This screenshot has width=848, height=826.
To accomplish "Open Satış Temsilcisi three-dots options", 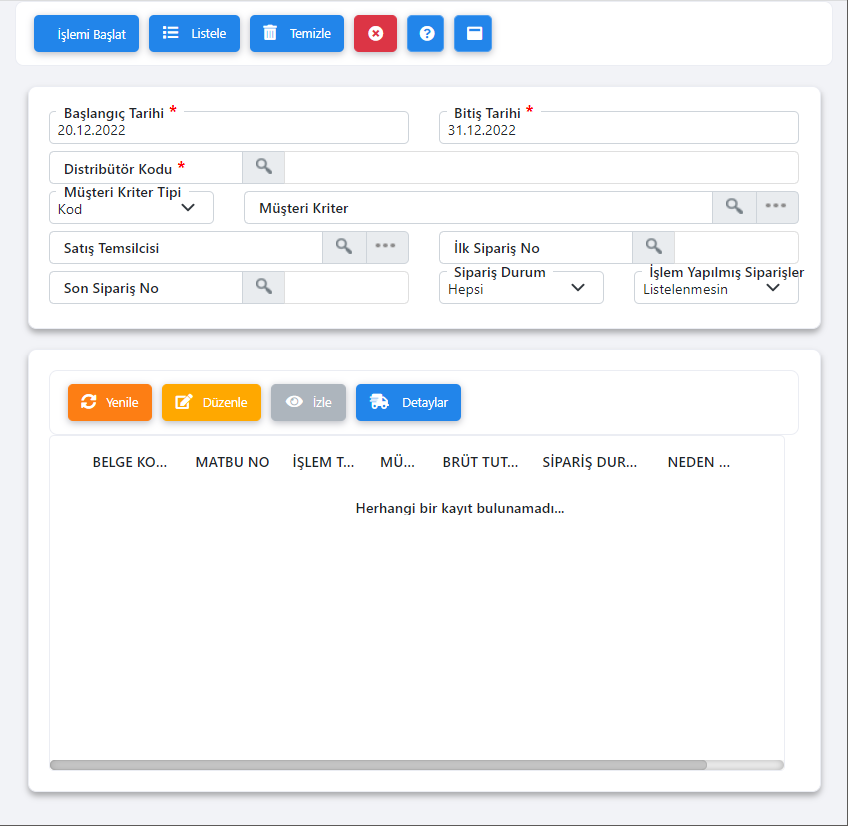I will coord(387,247).
